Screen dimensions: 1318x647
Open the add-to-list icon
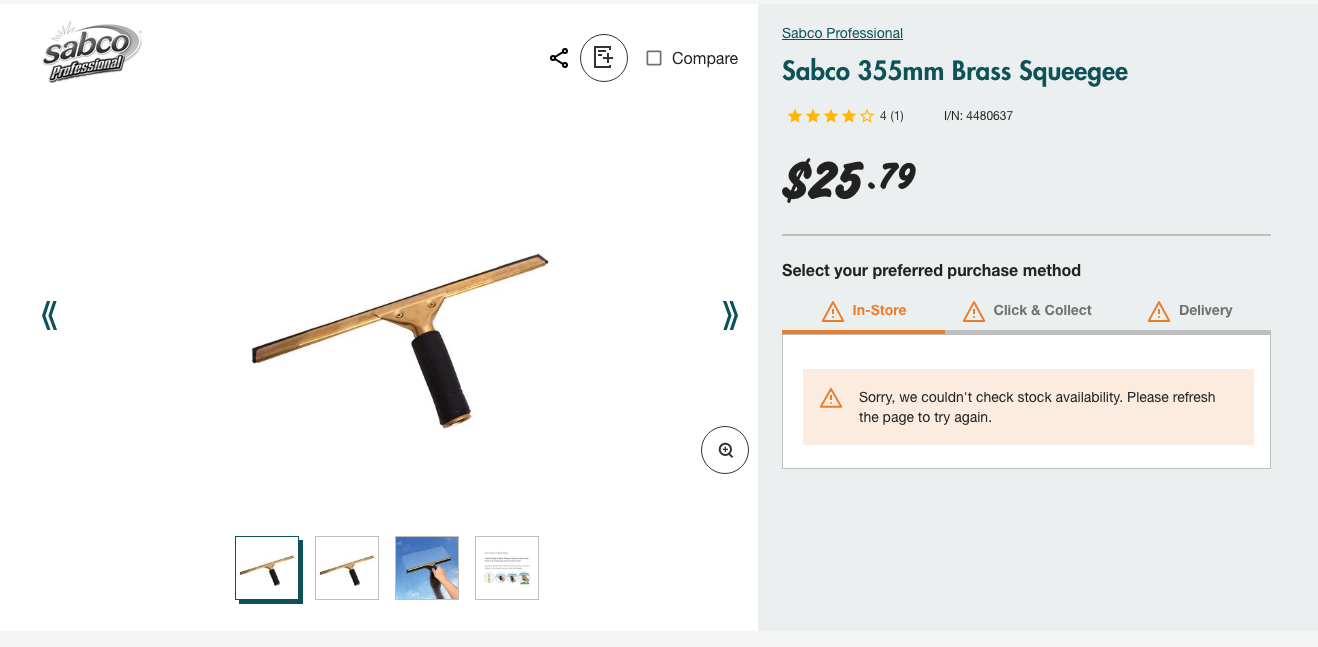pyautogui.click(x=603, y=58)
